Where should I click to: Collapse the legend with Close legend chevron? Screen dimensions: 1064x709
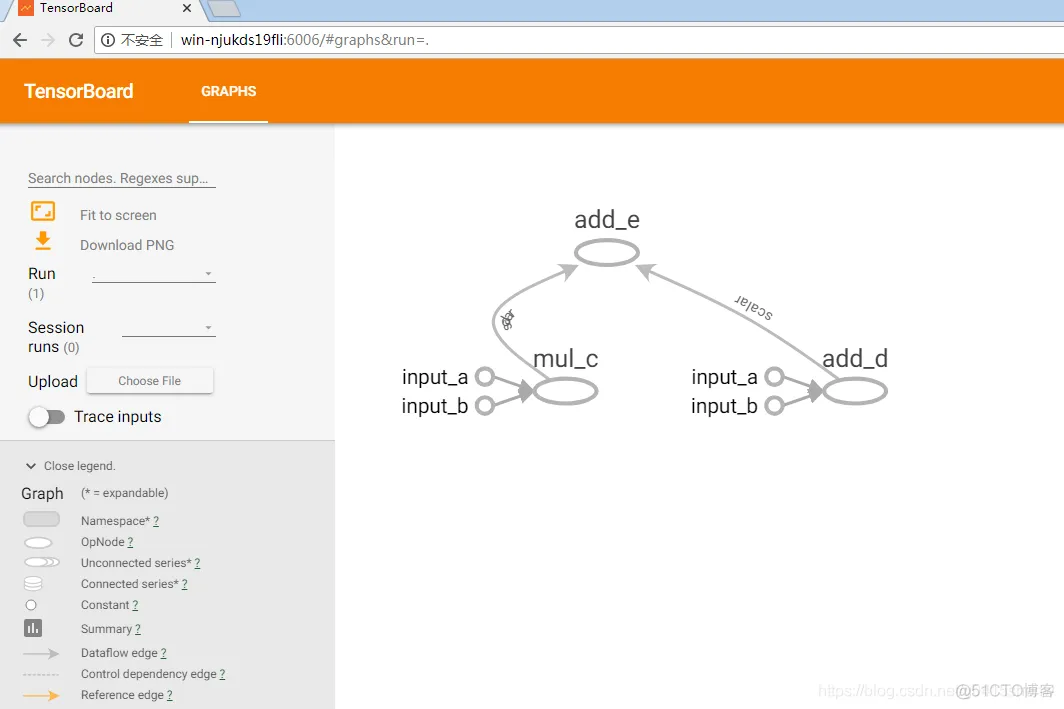coord(31,466)
